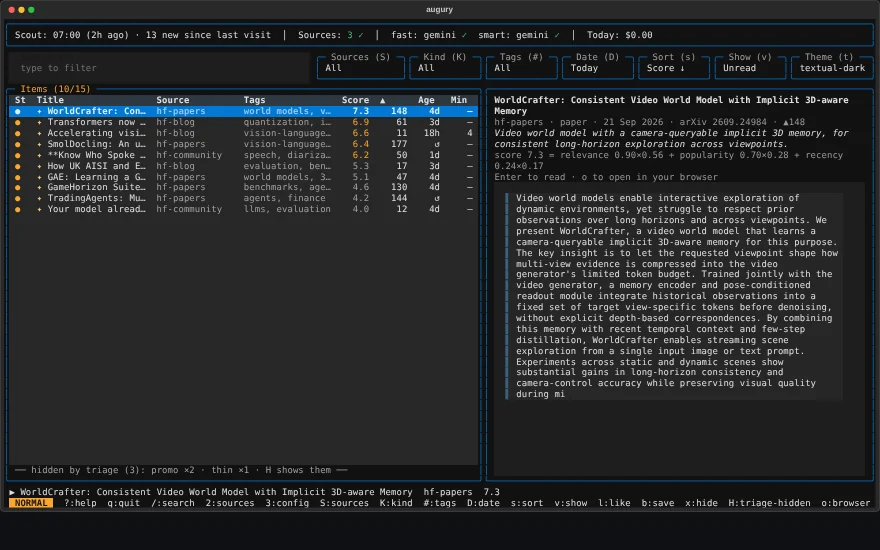The image size is (880, 550).
Task: Open the Show (v) dropdown set to Unread
Action: [x=750, y=68]
